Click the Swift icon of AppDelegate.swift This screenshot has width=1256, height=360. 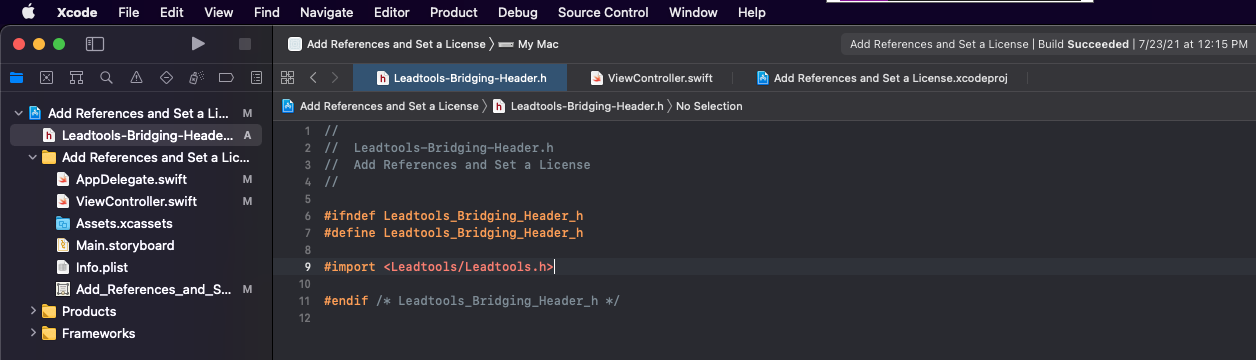[x=63, y=179]
